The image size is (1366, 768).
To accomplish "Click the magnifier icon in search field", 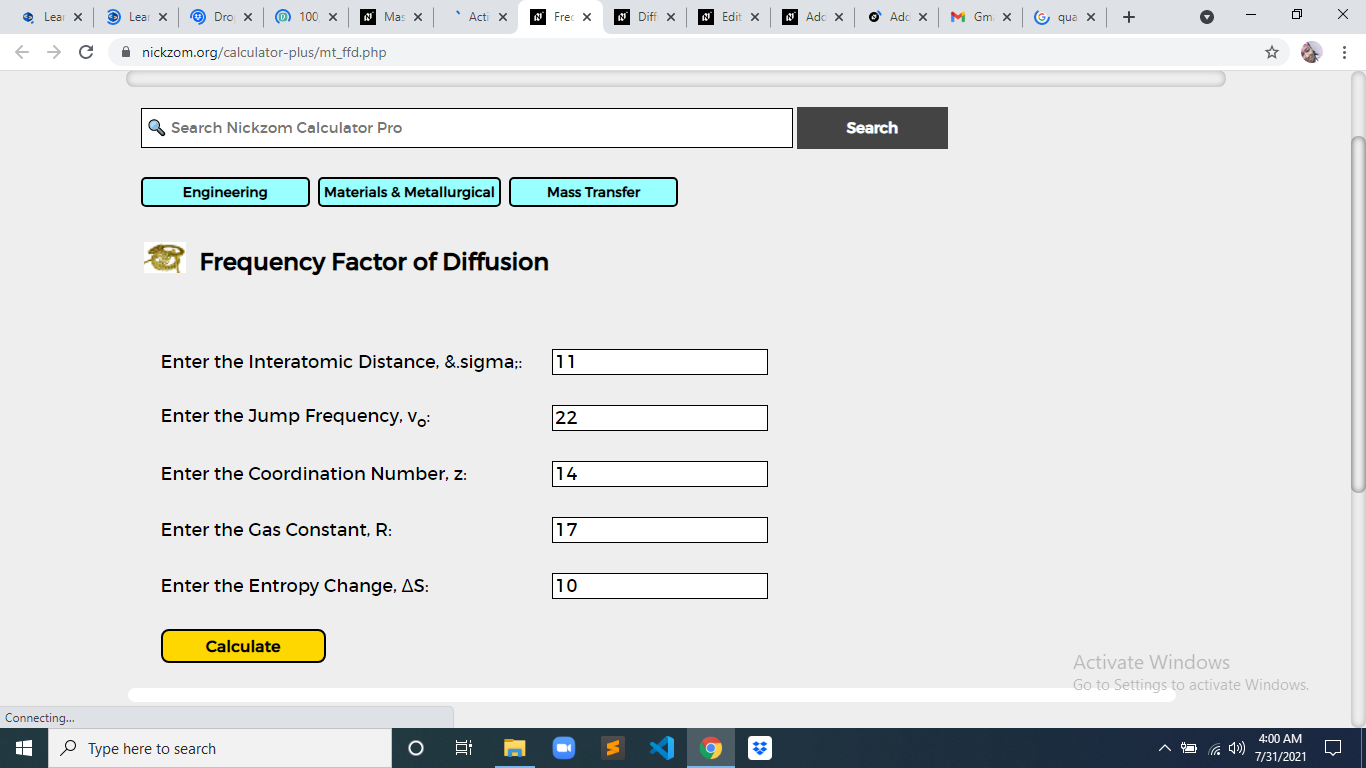I will click(x=156, y=128).
